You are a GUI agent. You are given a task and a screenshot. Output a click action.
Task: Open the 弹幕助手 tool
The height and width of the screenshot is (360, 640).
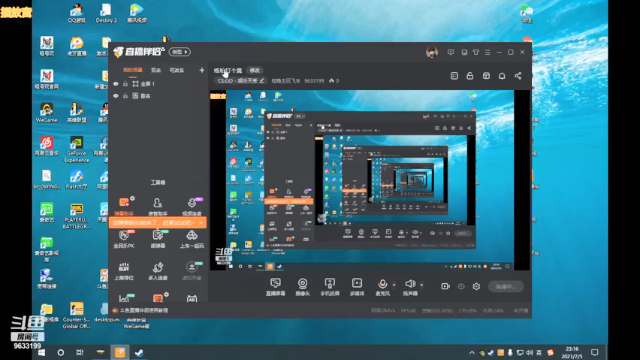pyautogui.click(x=124, y=206)
